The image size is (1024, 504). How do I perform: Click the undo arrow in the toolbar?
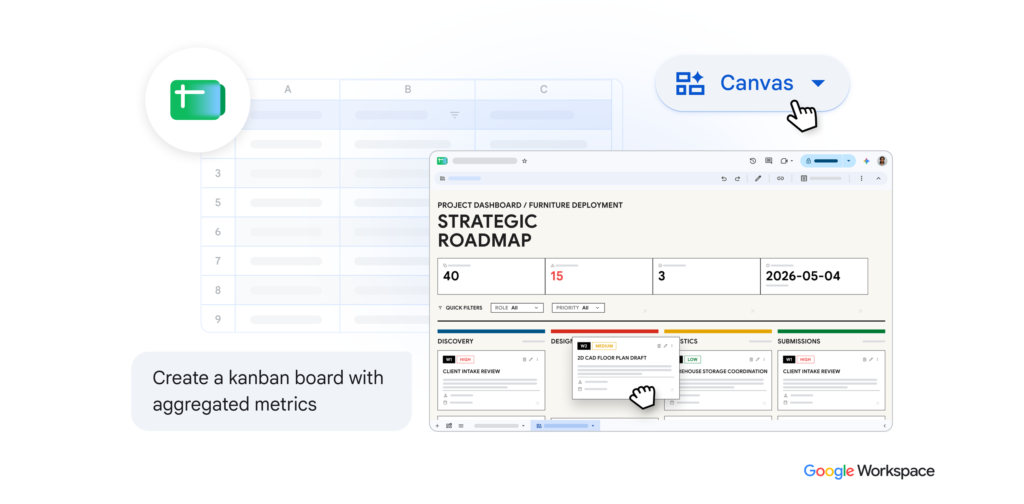[724, 178]
